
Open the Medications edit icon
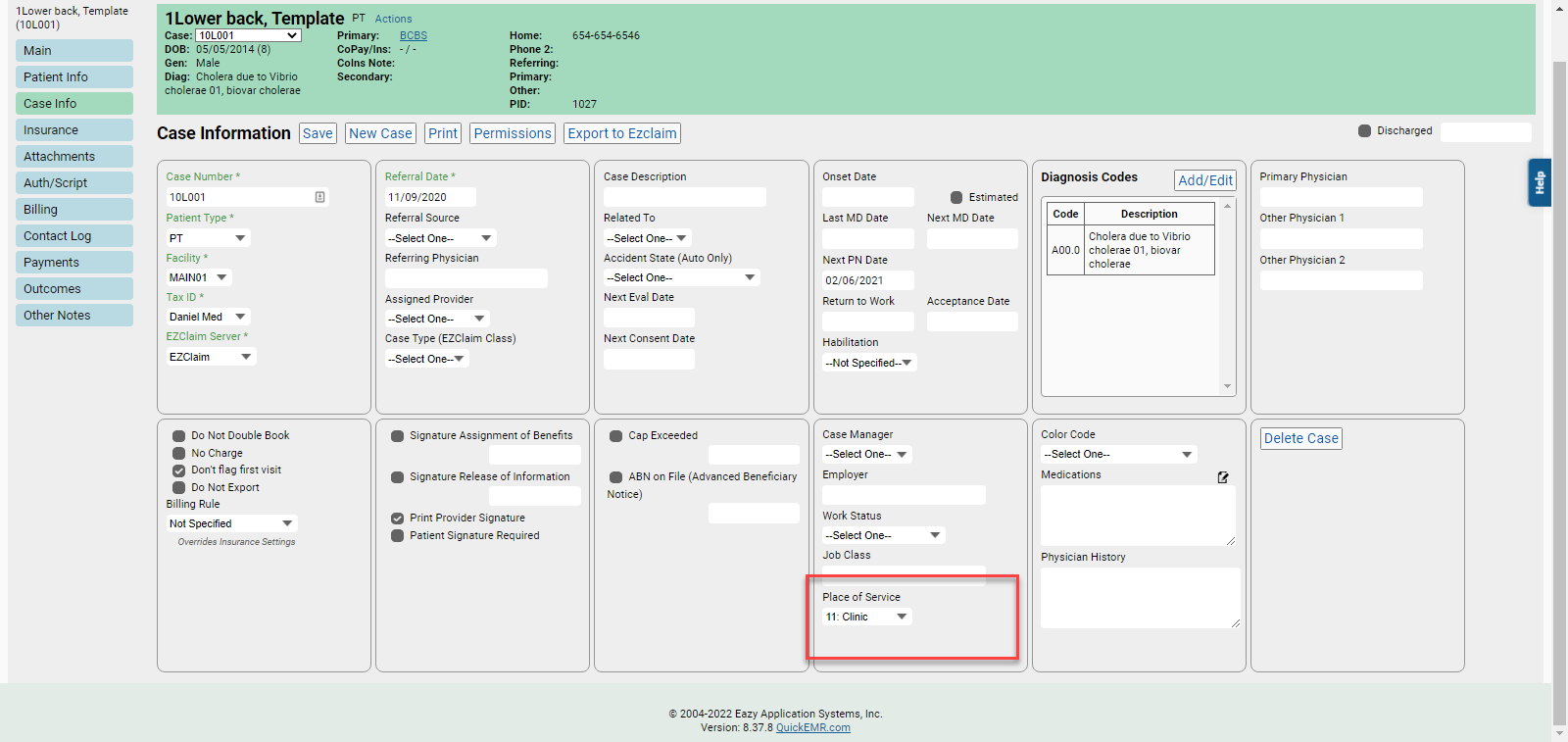click(1223, 477)
